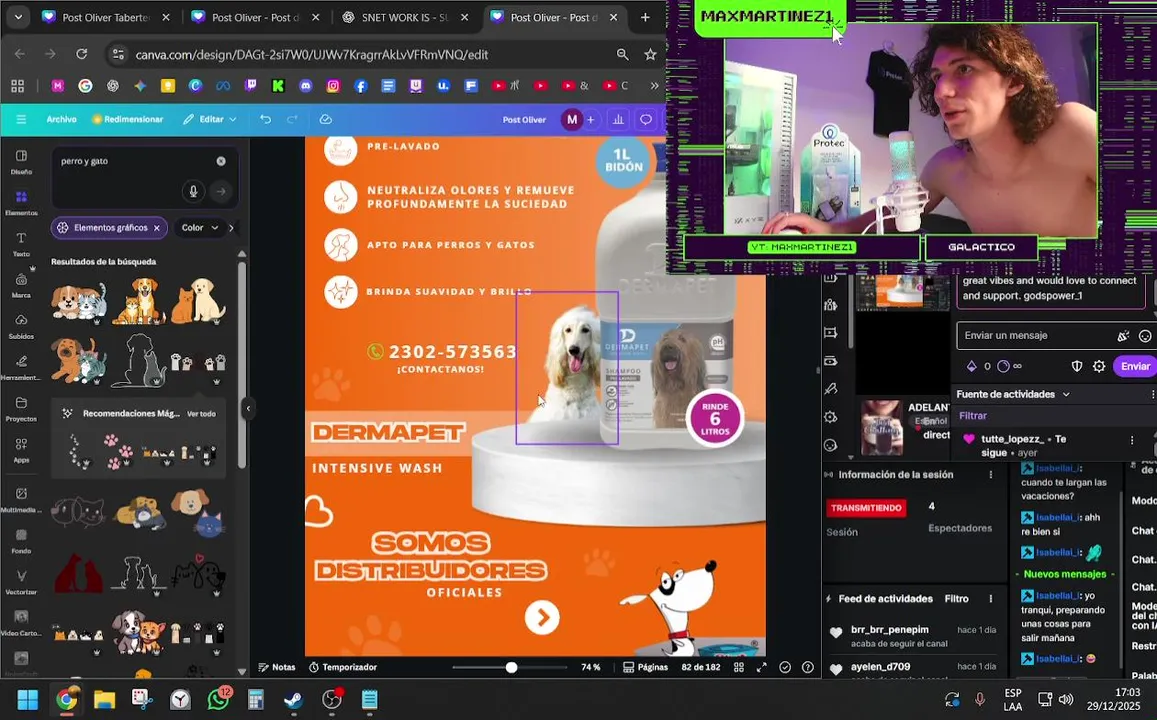Open the Elementos panel in Canva sidebar
Viewport: 1157px width, 720px height.
tap(21, 203)
